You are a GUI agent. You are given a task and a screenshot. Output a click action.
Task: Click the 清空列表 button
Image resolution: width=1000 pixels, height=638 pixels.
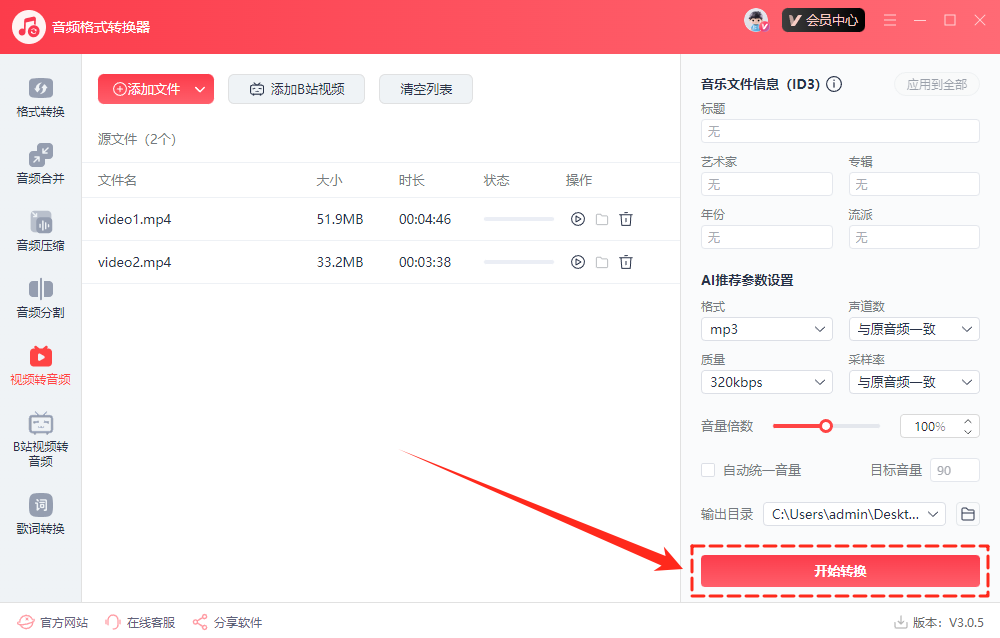[426, 89]
